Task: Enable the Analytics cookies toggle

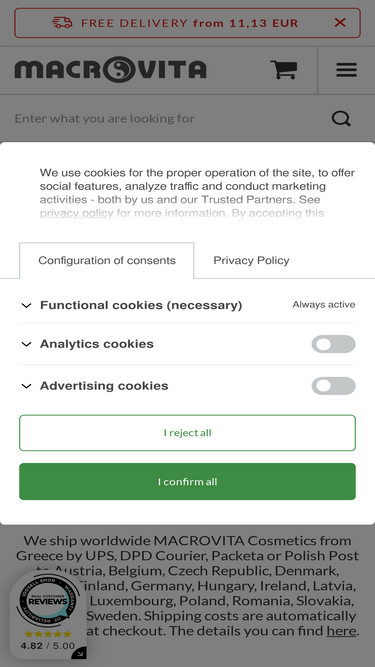Action: point(333,344)
